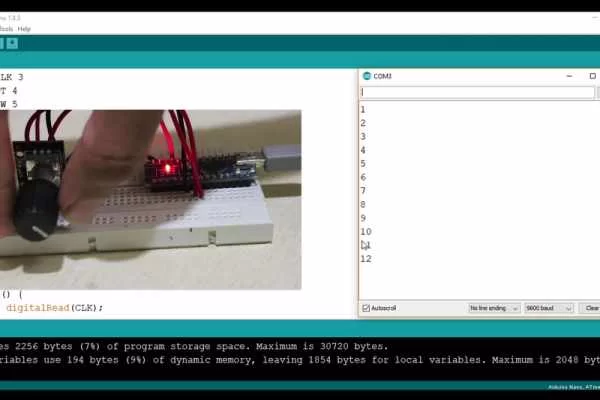The image size is (600, 400).
Task: Minimize the COM3 serial monitor window
Action: (x=569, y=76)
